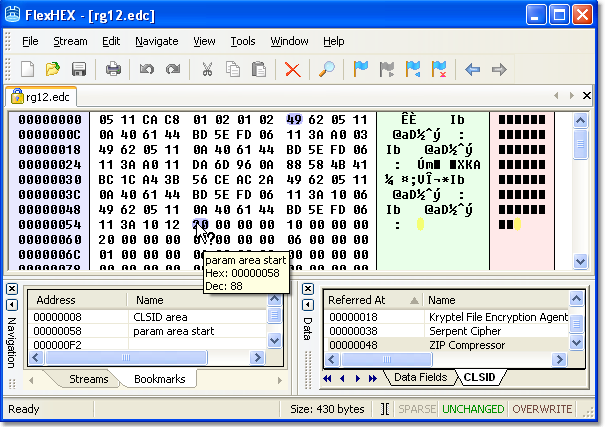The width and height of the screenshot is (605, 430).
Task: Sort bookmarks by the Name column header
Action: pos(197,300)
